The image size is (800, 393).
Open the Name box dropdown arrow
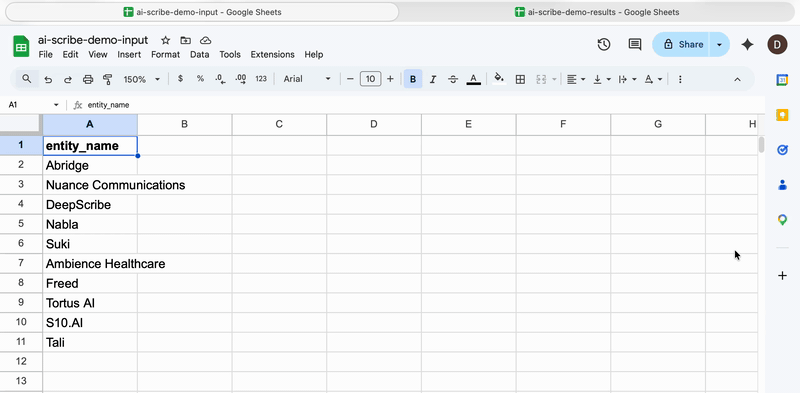(x=56, y=105)
